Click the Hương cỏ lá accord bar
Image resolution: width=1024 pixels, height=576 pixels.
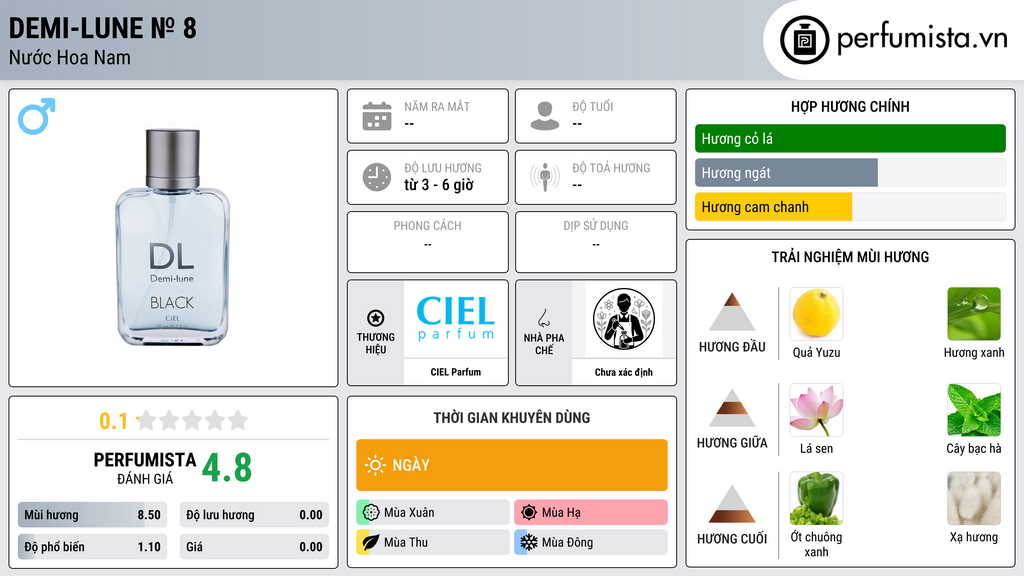[x=850, y=138]
